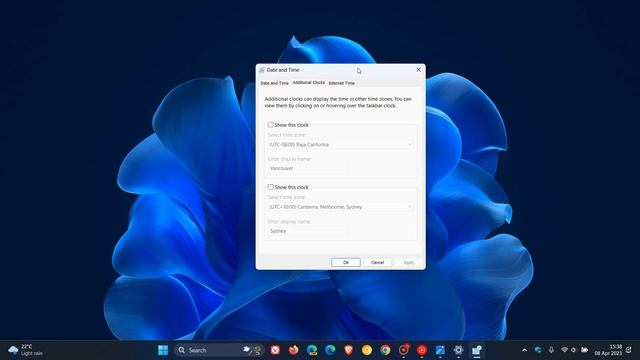Image resolution: width=640 pixels, height=360 pixels.
Task: Click the Sydney display name field
Action: click(308, 231)
